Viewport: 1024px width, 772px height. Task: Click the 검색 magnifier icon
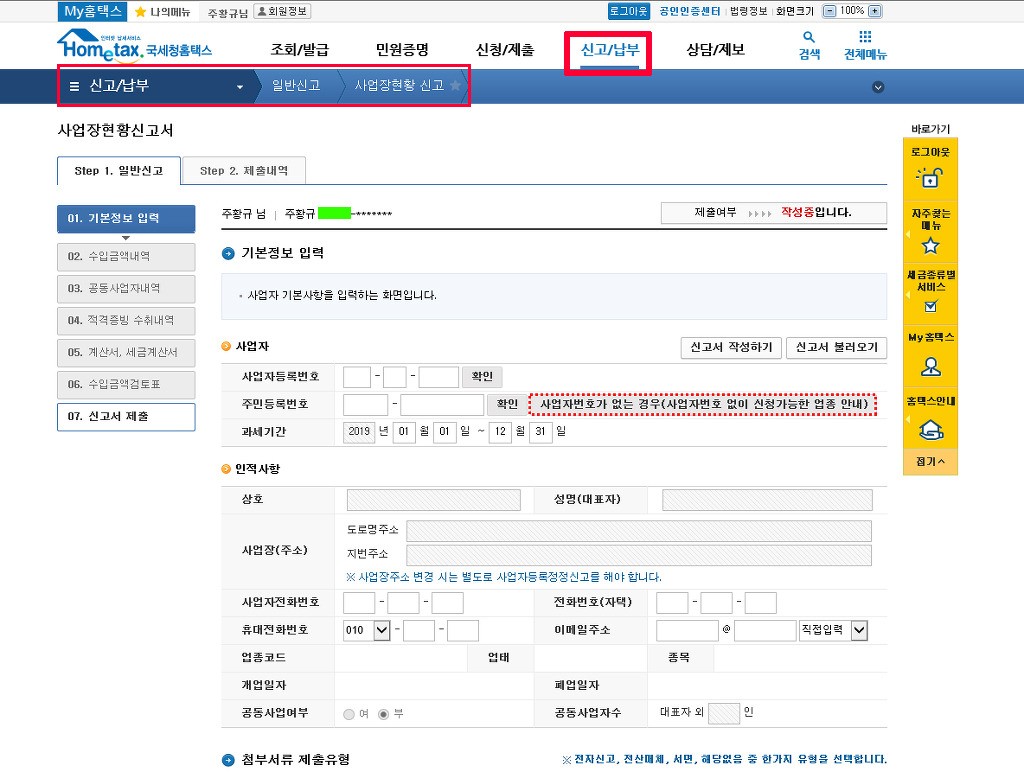point(809,37)
